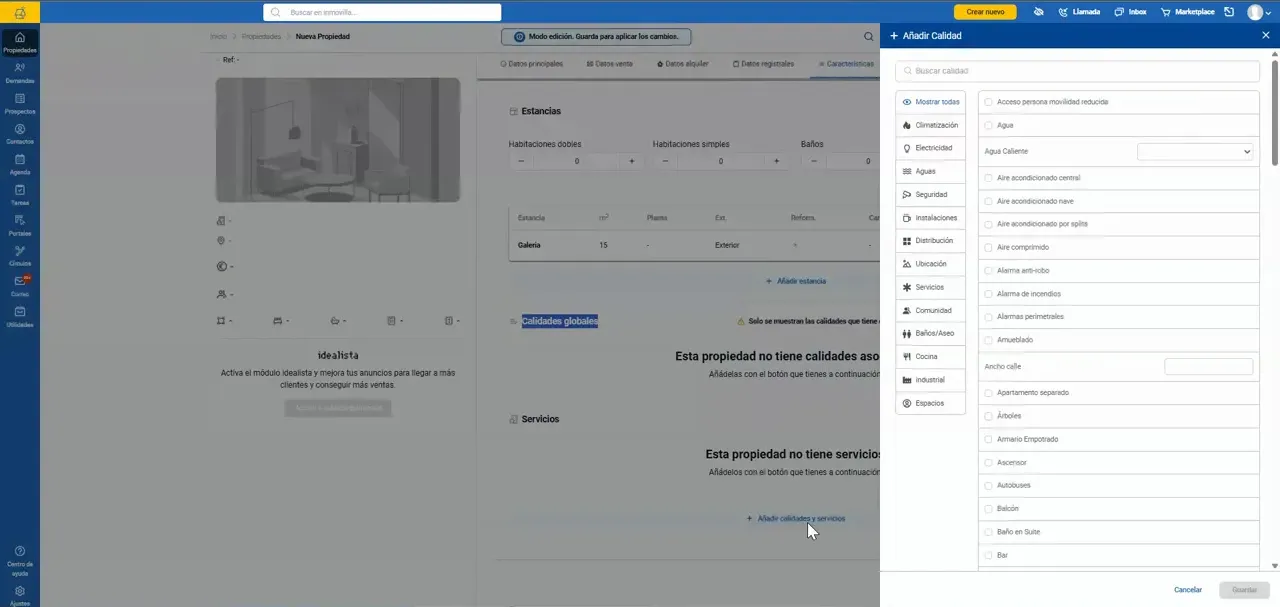
Task: Expand the surface area dropdown
Action: pyautogui.click(x=224, y=321)
